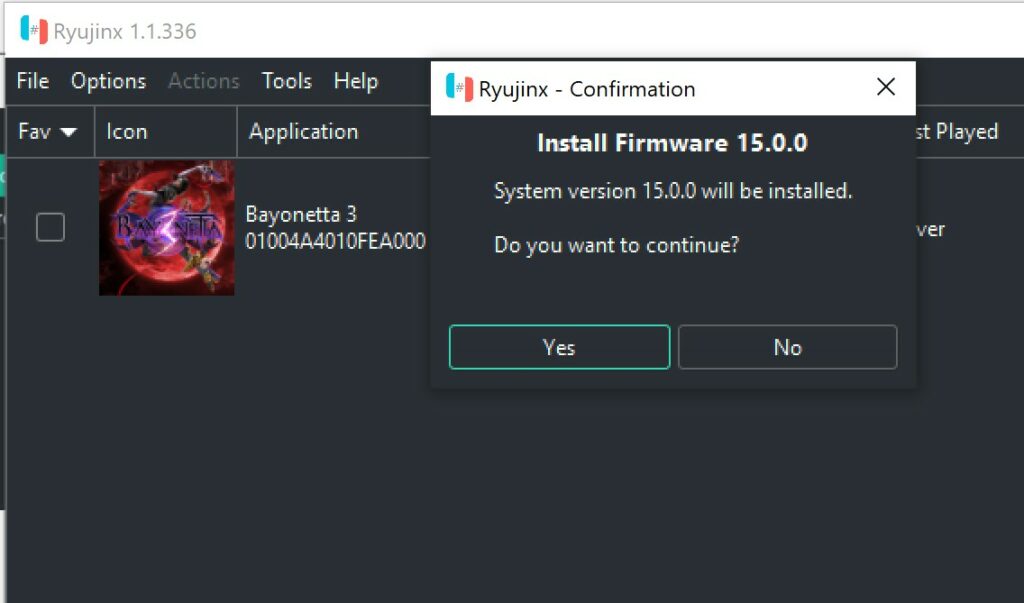This screenshot has width=1024, height=603.
Task: Click the Application column header
Action: [302, 131]
